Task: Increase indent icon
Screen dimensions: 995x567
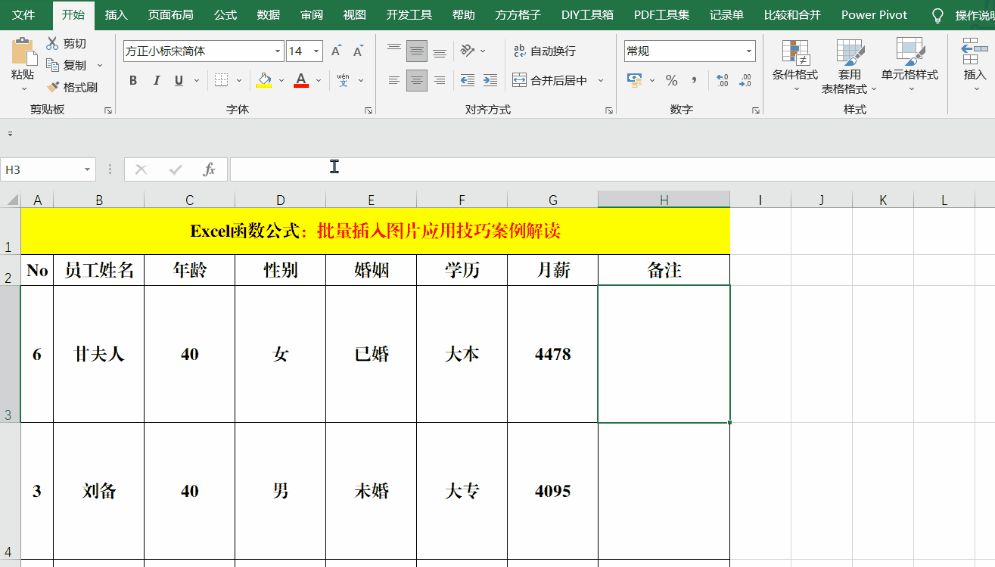Action: (490, 80)
